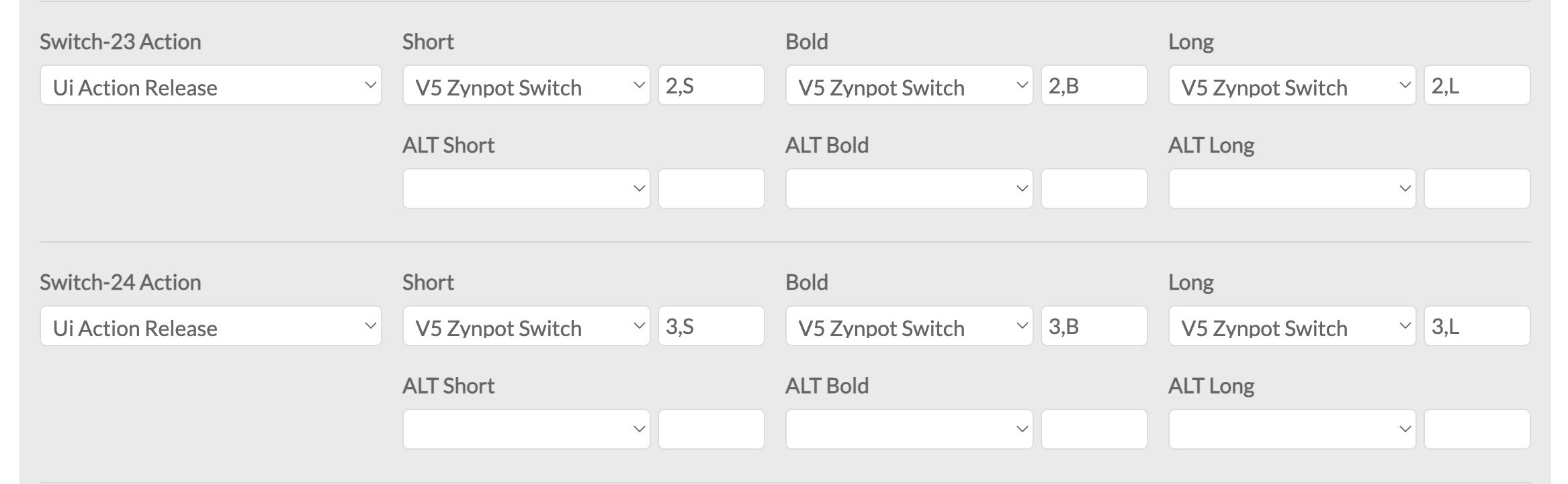Screen dimensions: 1568x484
Task: Click the Switch-24 Bold parameter field "3,B"
Action: pos(1094,326)
